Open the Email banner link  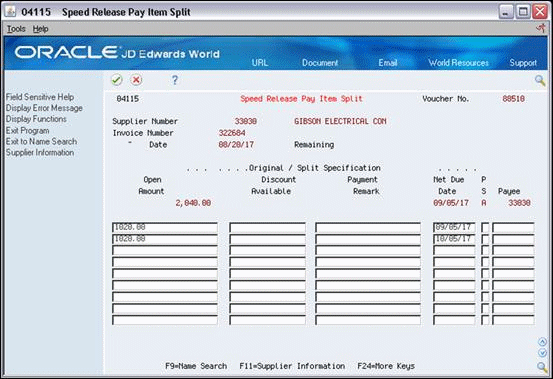pyautogui.click(x=388, y=63)
